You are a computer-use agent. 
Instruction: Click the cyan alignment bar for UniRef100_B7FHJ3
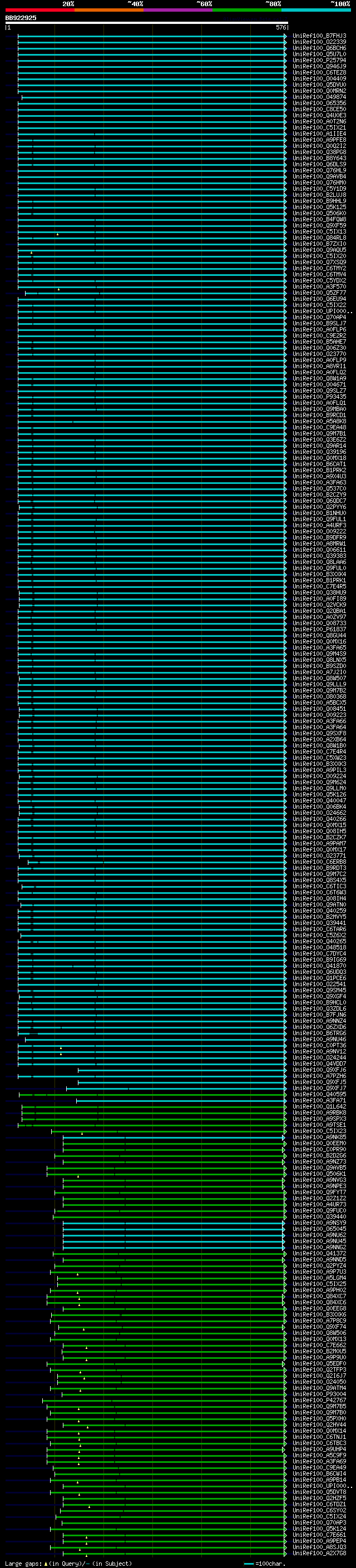(x=151, y=36)
